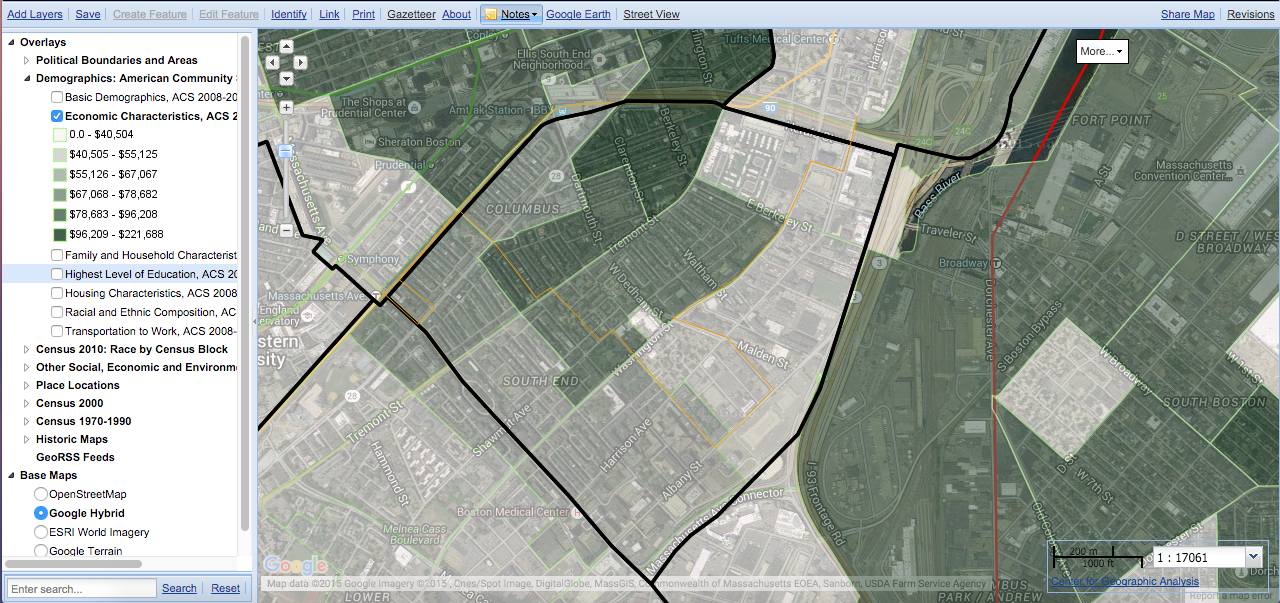Select ESRI World Imagery base map
The width and height of the screenshot is (1280, 603).
41,532
